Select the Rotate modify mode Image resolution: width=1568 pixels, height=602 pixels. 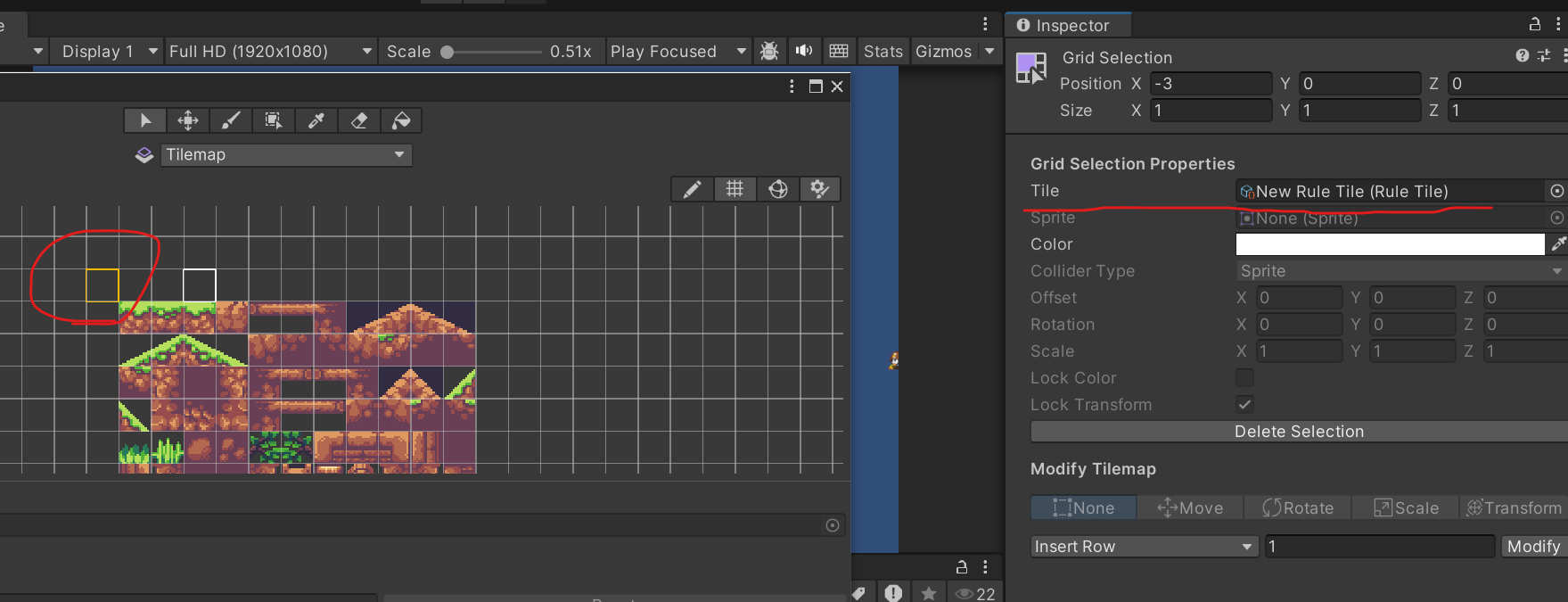[x=1298, y=508]
